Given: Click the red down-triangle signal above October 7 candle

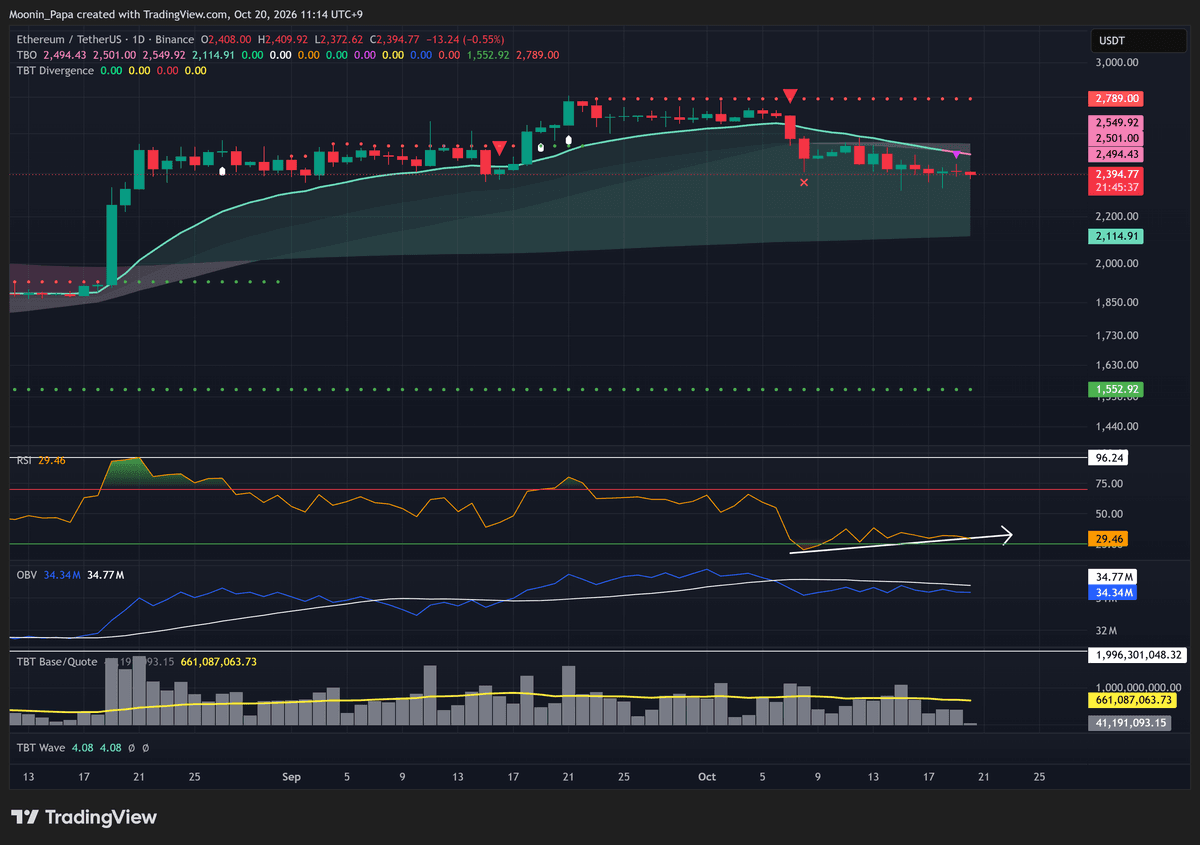Looking at the screenshot, I should tap(790, 96).
